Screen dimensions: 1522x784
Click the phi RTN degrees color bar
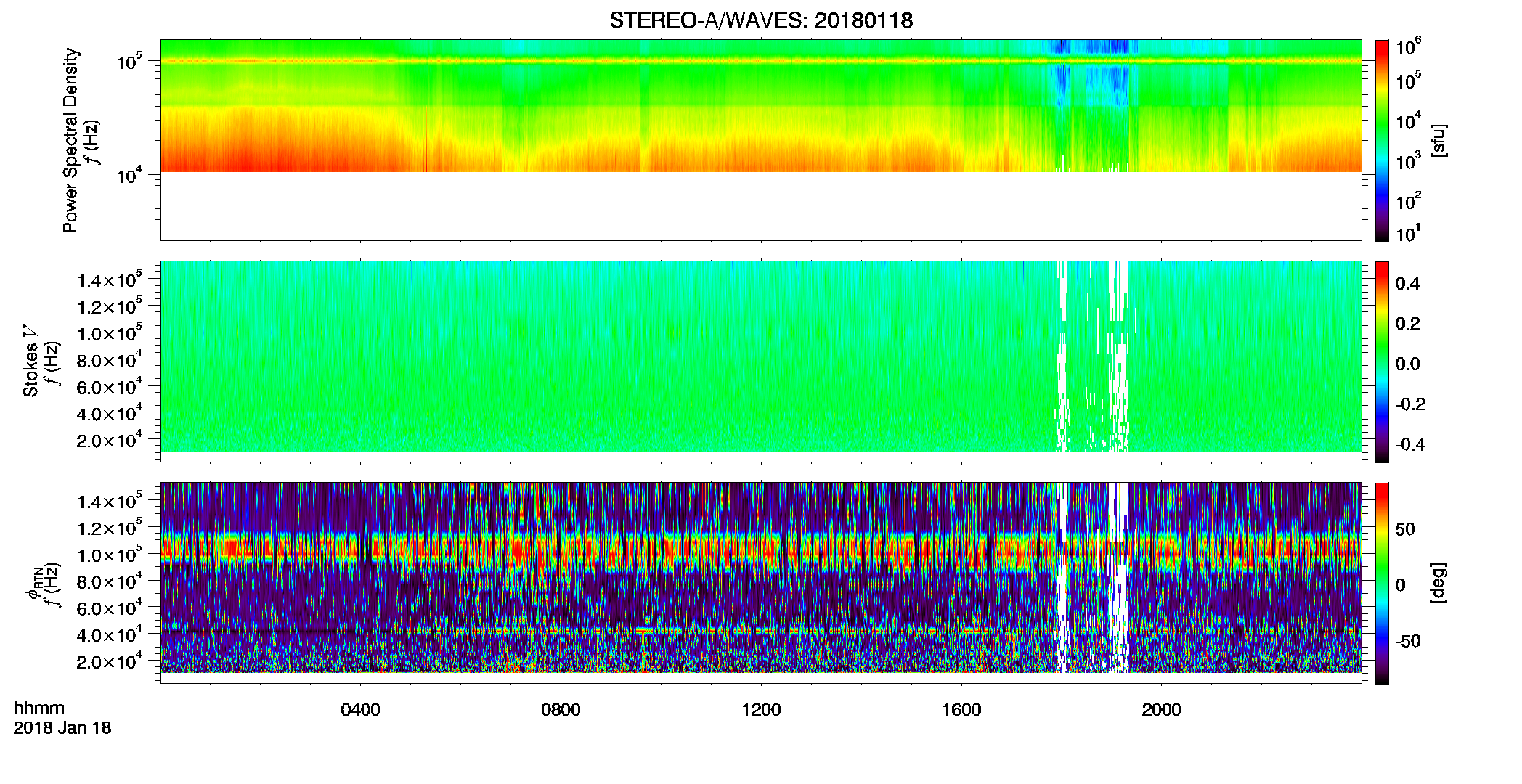1382,583
